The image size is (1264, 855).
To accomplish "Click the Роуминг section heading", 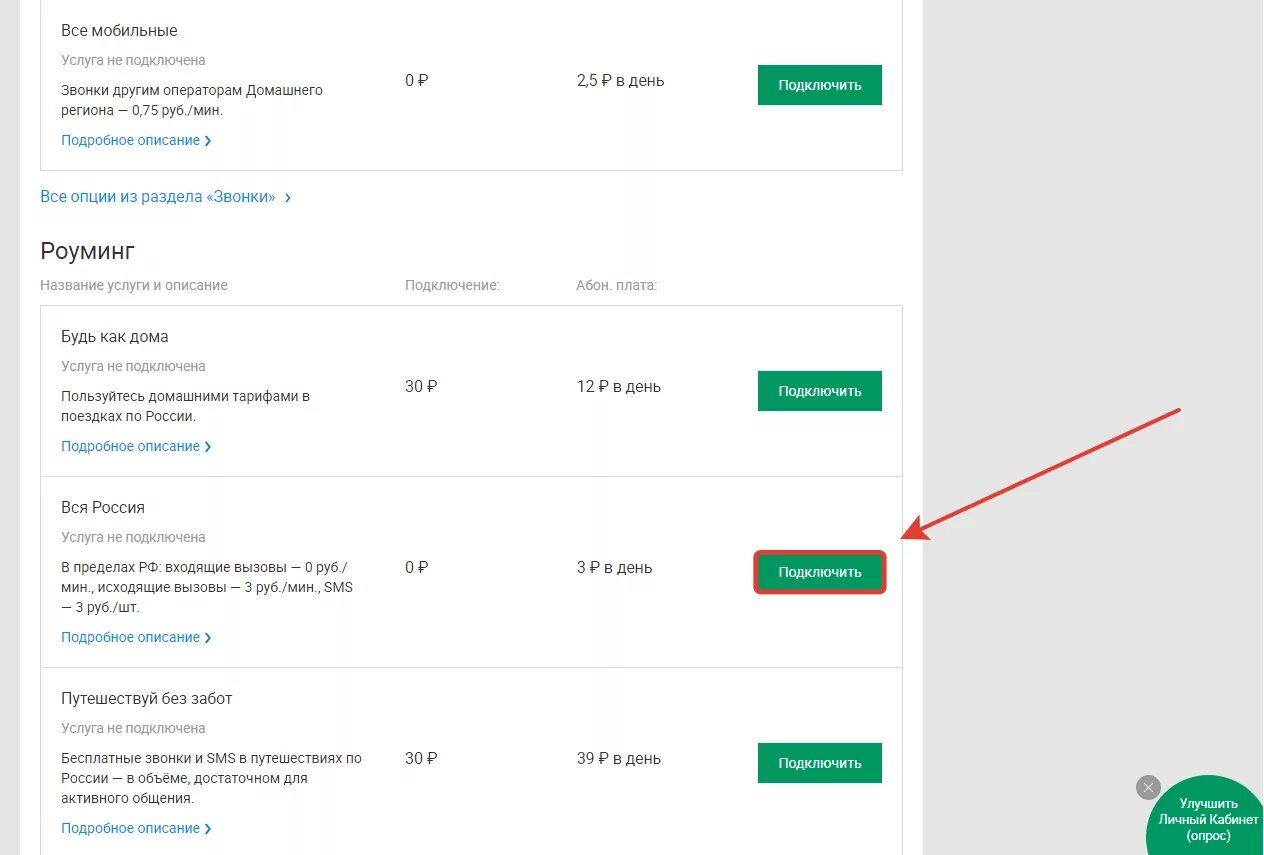I will [x=88, y=251].
